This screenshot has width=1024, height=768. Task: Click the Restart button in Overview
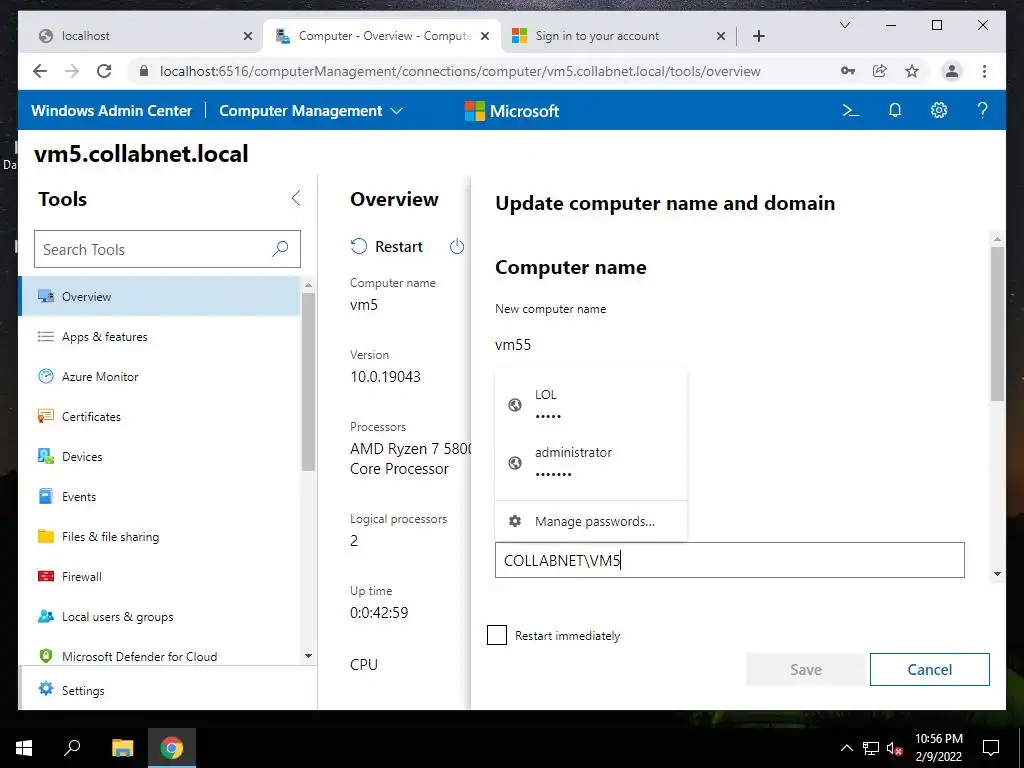tap(387, 246)
